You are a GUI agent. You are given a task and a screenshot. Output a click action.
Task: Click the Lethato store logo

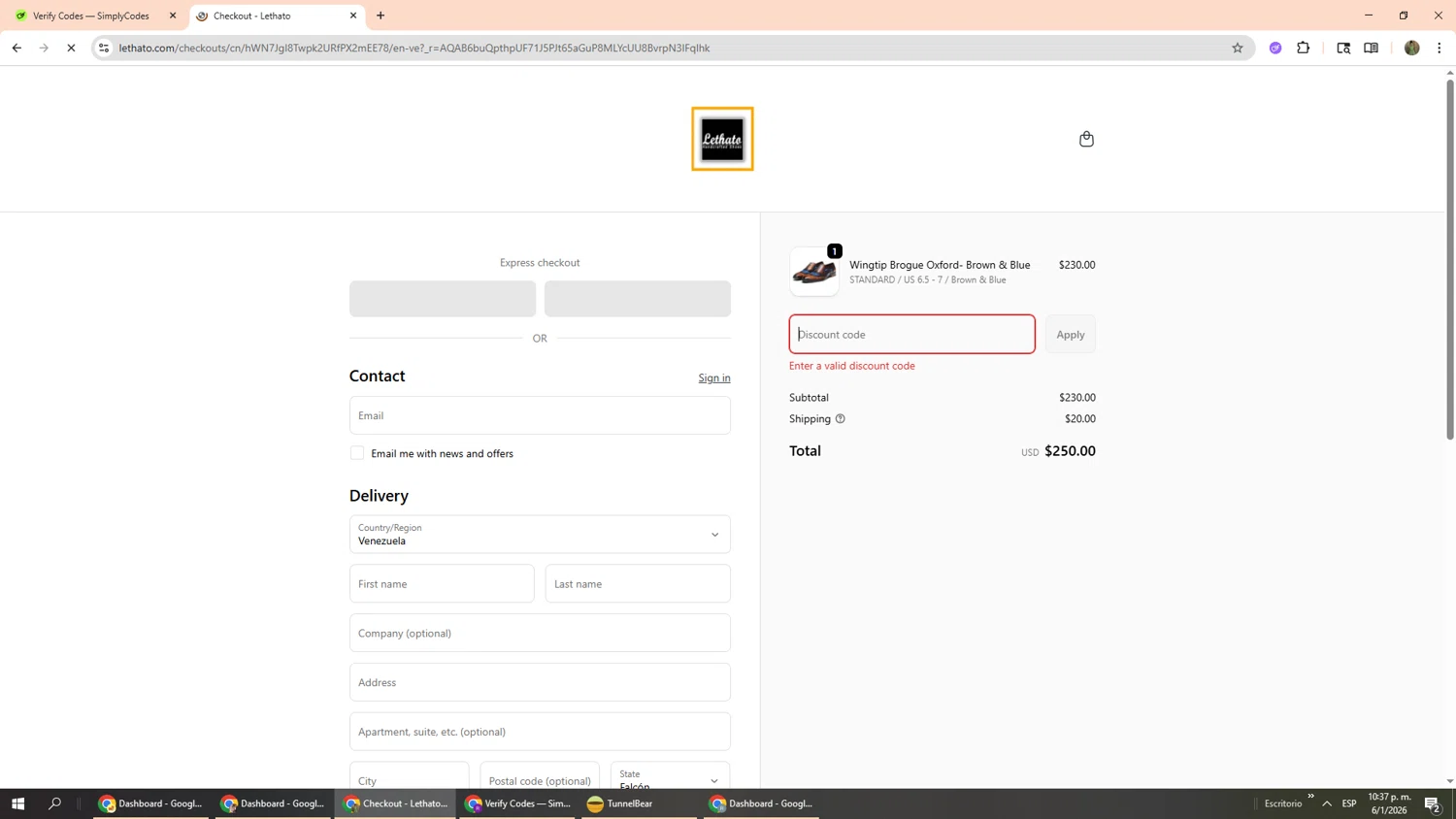pos(722,139)
